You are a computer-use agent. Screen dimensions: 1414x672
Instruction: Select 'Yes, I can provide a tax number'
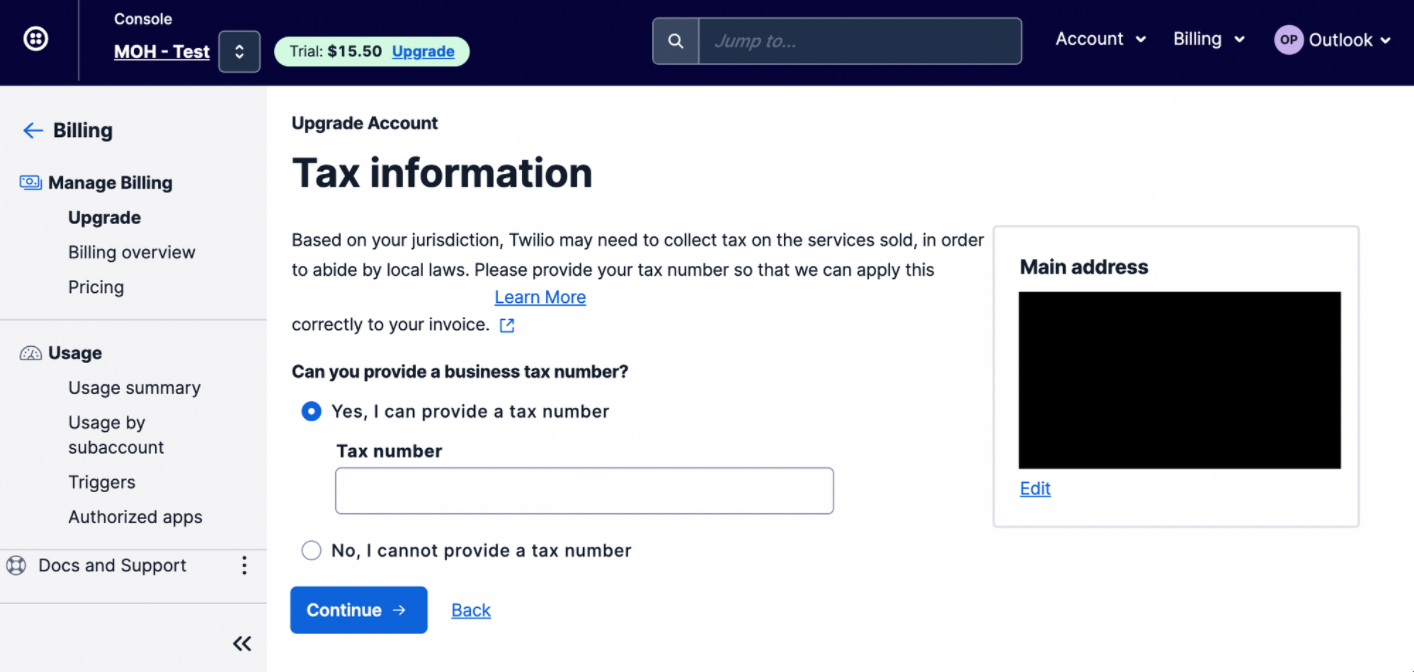pos(312,411)
